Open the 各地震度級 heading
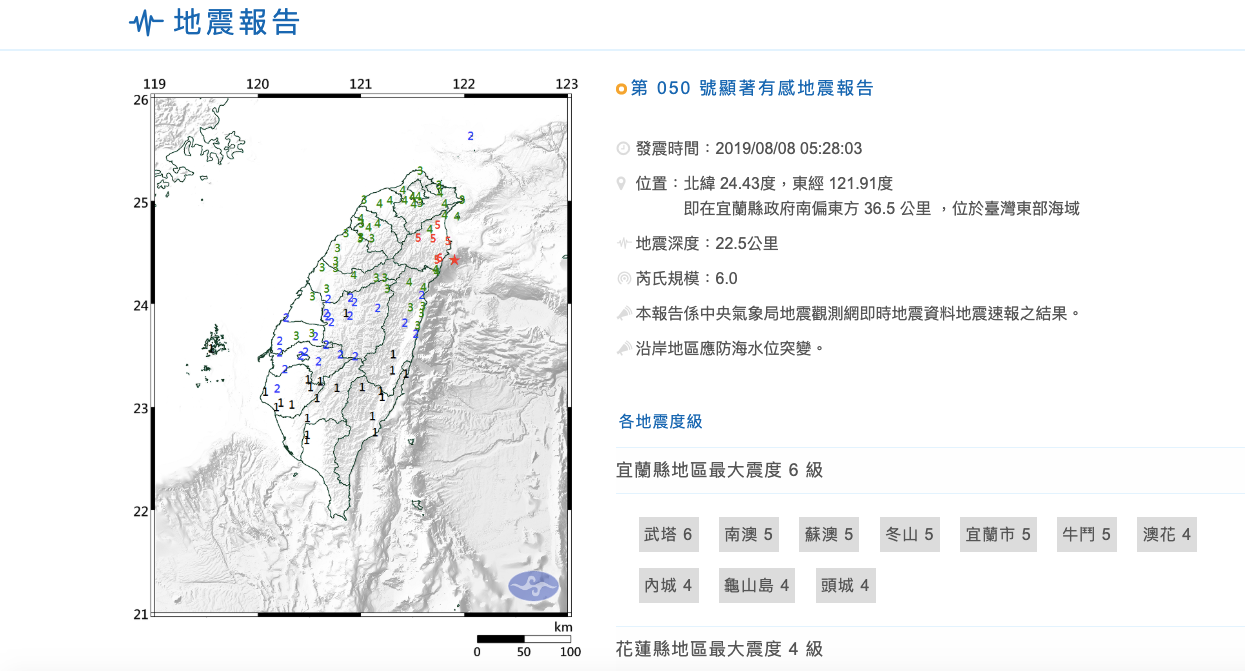 (660, 421)
